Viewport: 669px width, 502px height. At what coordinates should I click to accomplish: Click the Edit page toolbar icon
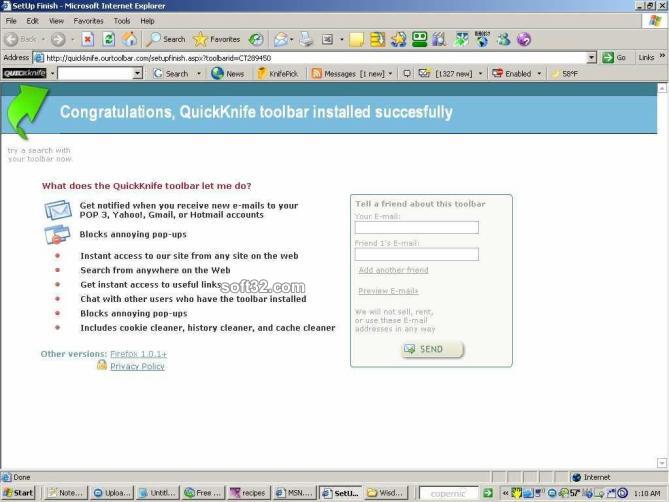pyautogui.click(x=327, y=39)
